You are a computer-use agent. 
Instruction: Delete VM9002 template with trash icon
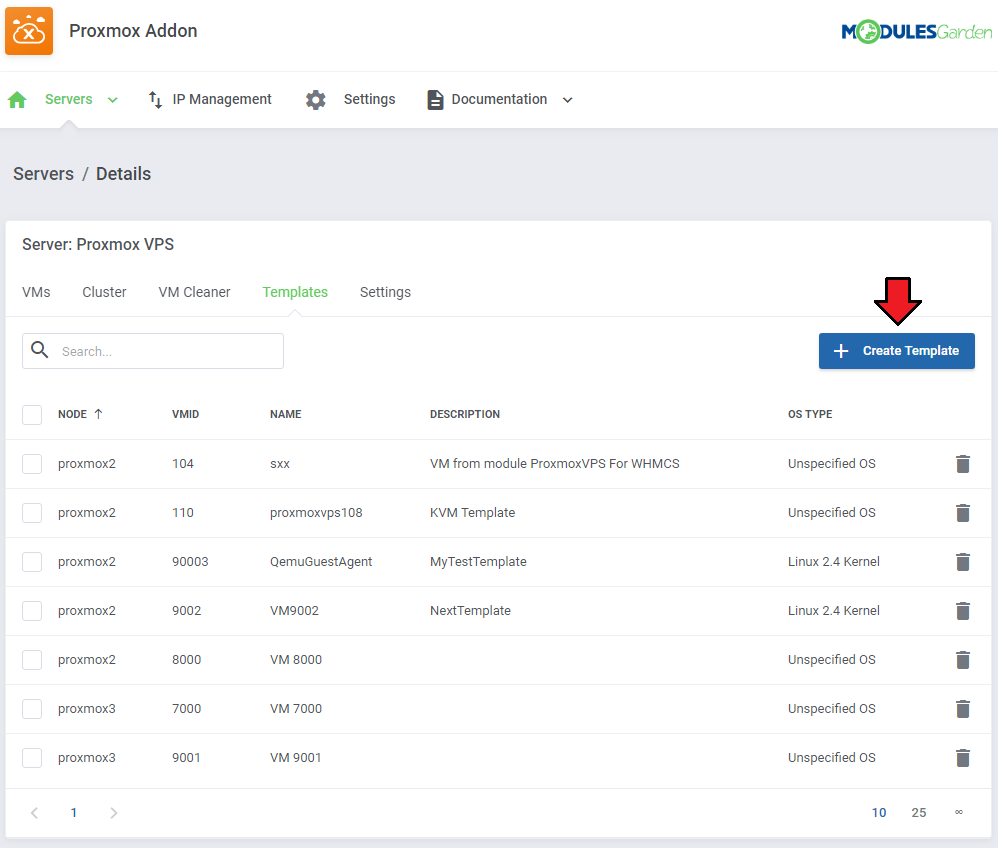click(962, 611)
